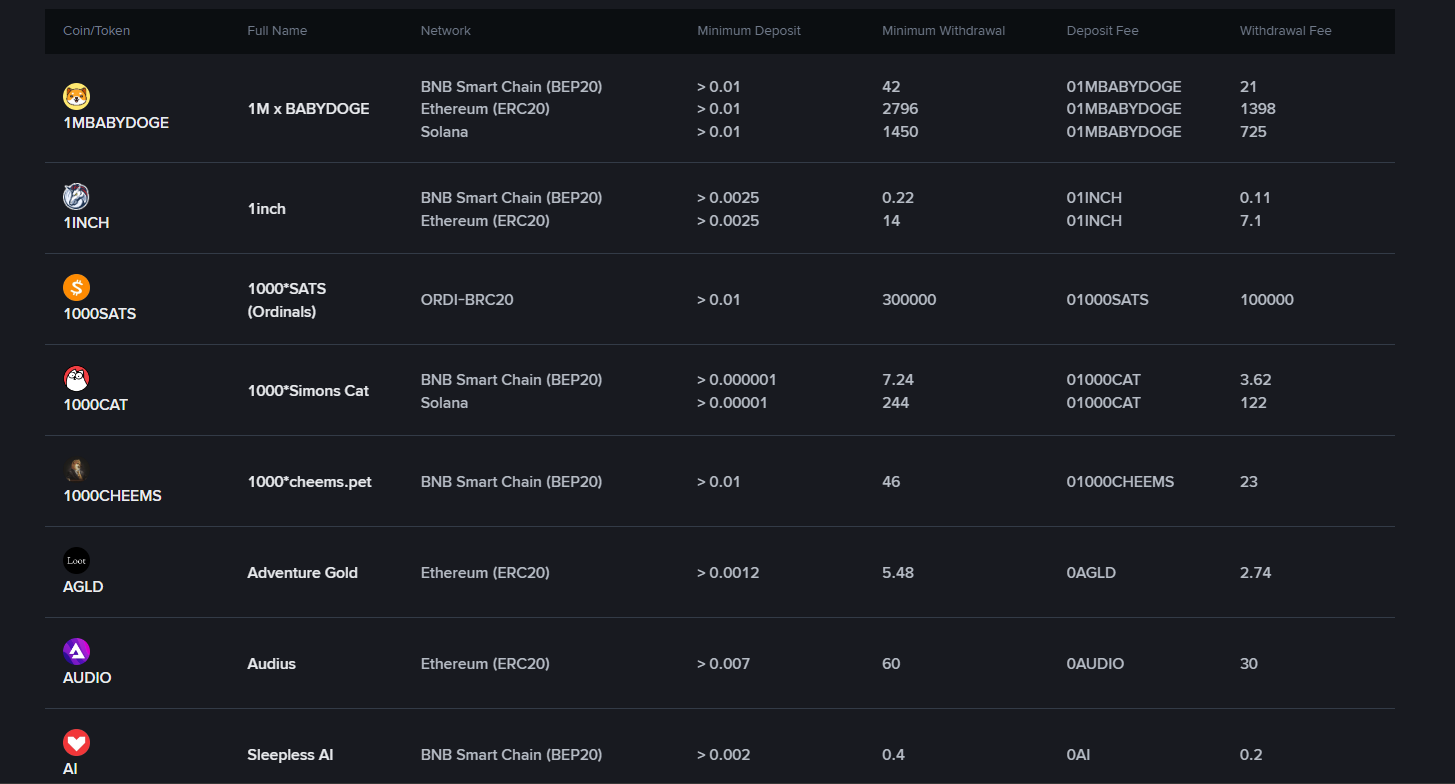Click Solana network in the 1MBABYDOGE row
1455x784 pixels.
point(444,132)
